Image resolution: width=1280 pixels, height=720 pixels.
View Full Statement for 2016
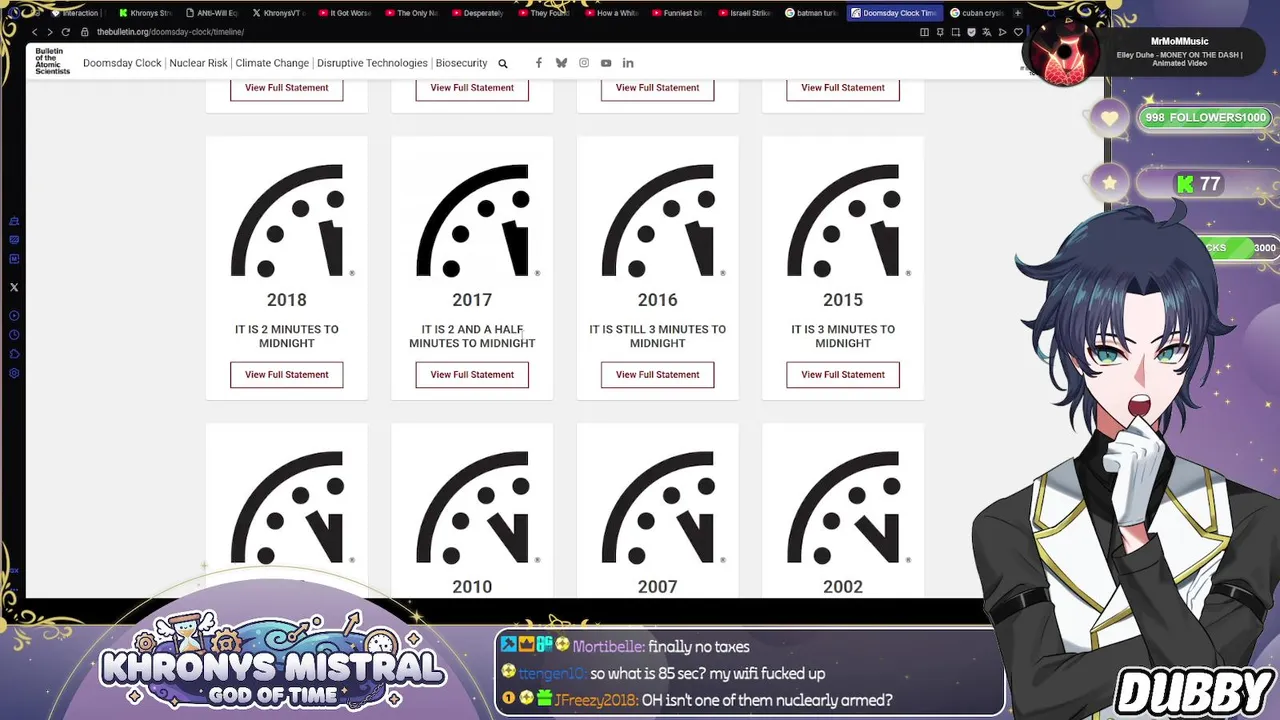tap(658, 375)
